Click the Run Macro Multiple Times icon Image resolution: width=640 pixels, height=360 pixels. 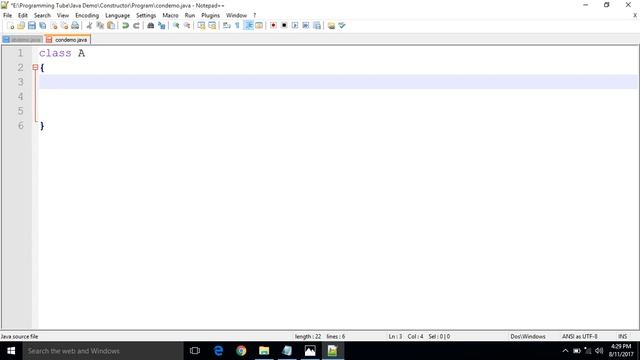point(306,26)
